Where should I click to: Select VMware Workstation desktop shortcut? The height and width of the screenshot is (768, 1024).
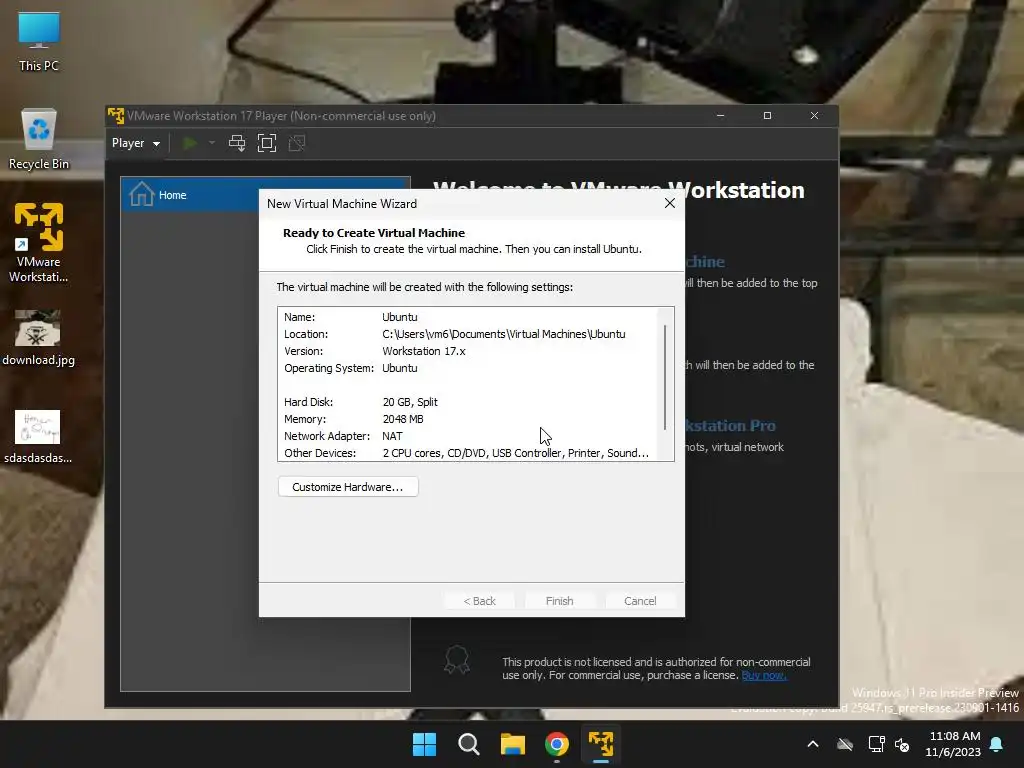point(39,243)
